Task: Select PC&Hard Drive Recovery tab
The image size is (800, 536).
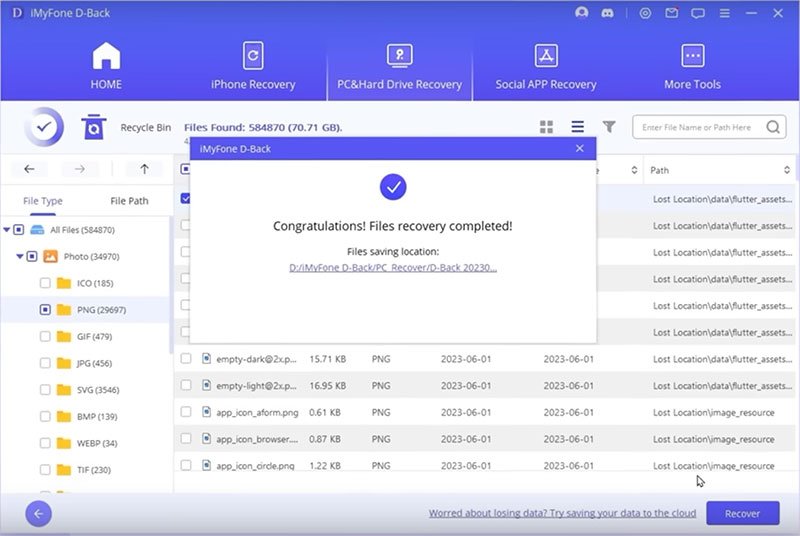Action: click(x=399, y=66)
